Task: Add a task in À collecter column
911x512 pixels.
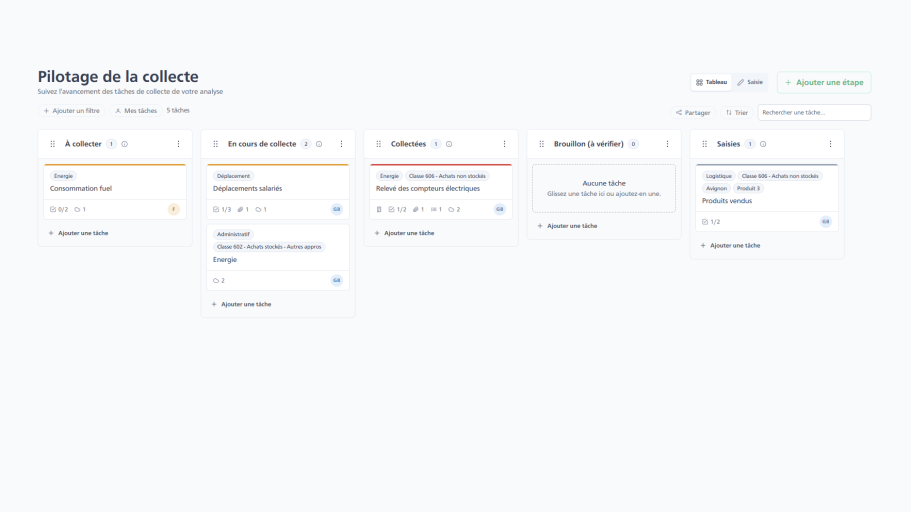Action: click(x=78, y=233)
